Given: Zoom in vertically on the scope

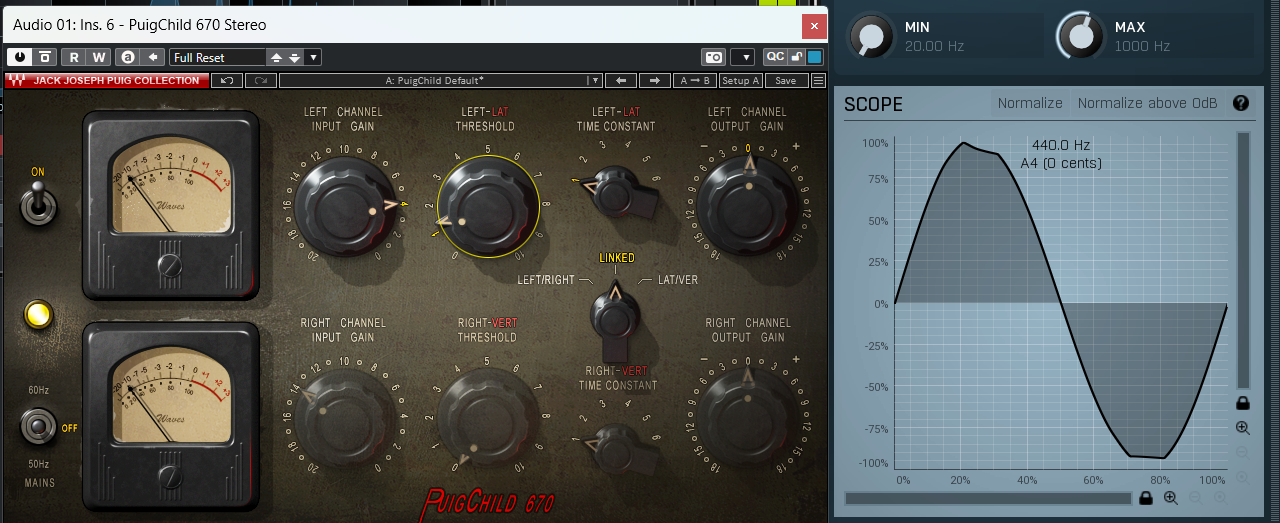Looking at the screenshot, I should (x=1243, y=428).
